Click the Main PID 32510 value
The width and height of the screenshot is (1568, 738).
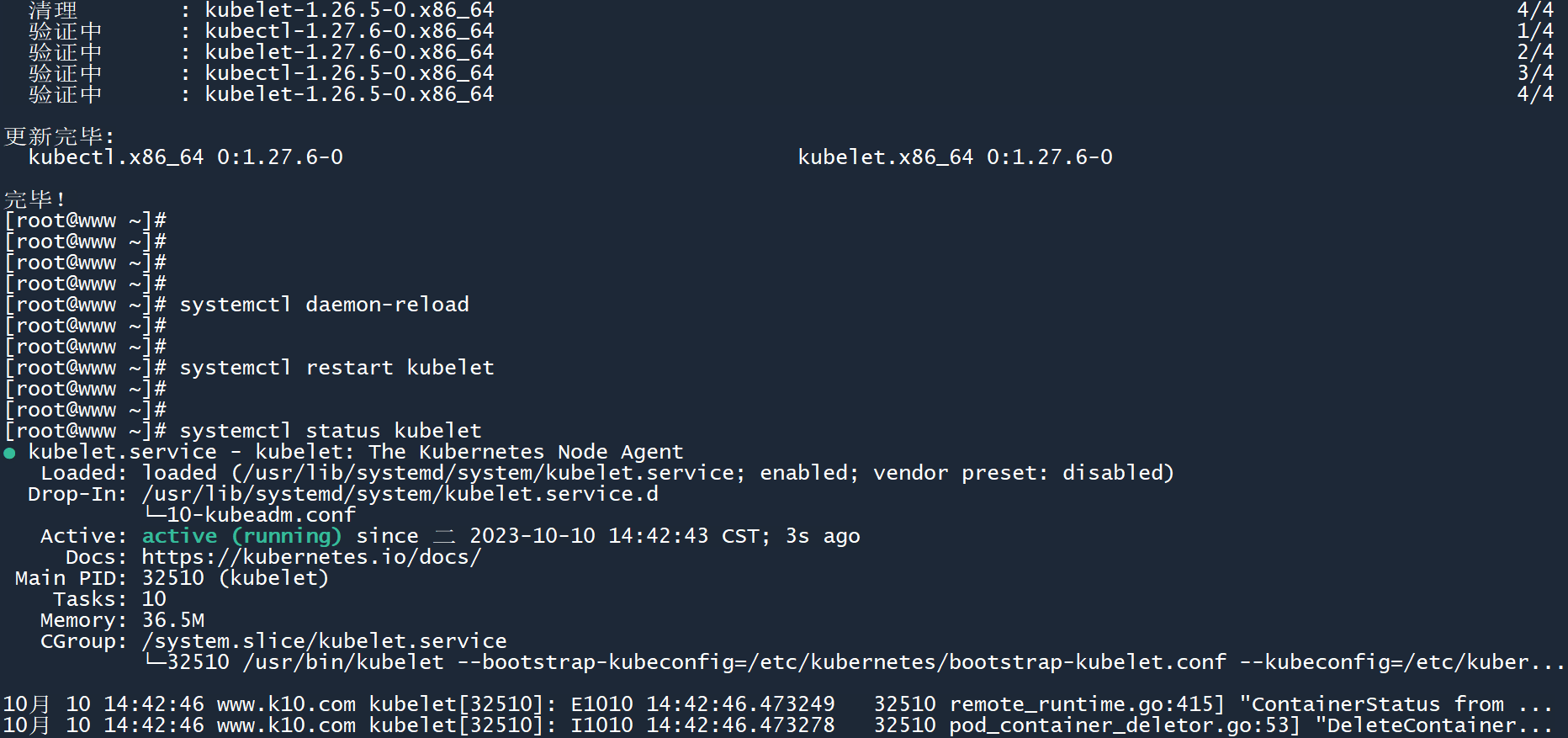coord(172,578)
